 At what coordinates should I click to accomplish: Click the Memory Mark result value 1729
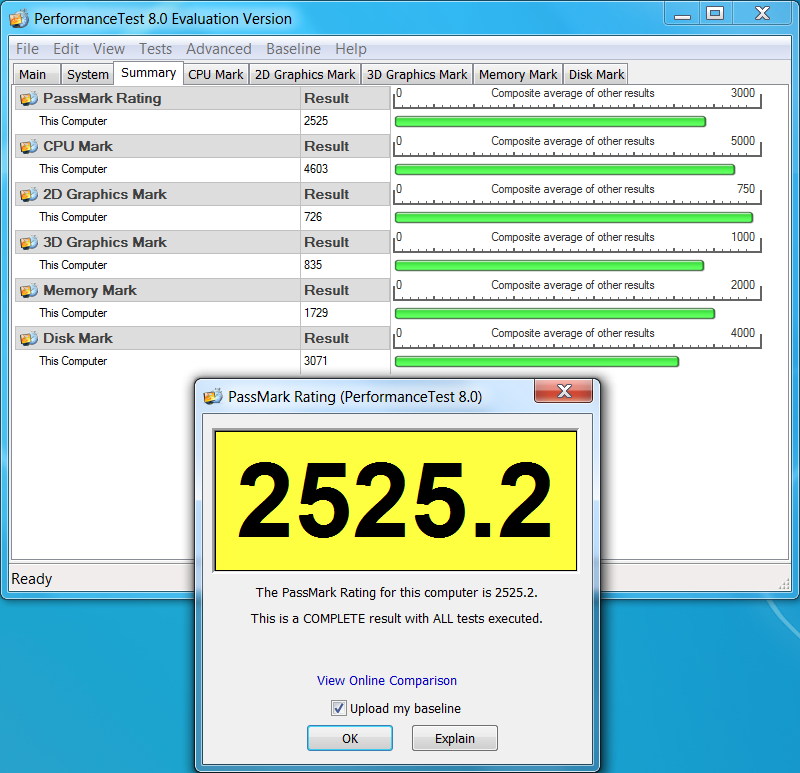coord(316,313)
